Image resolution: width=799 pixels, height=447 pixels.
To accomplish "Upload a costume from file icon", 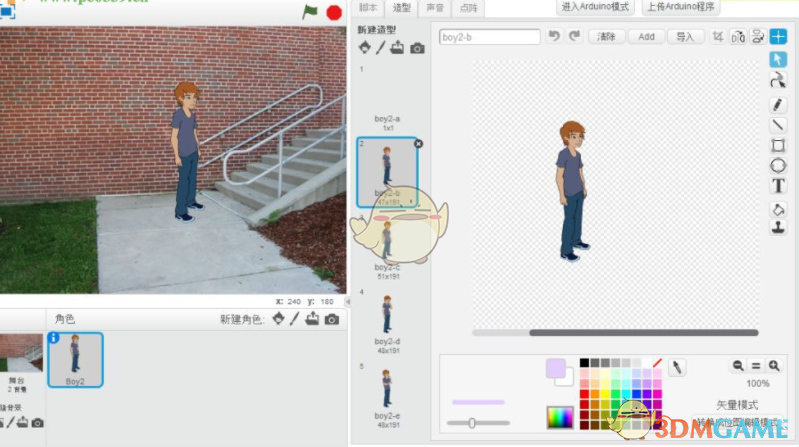I will pos(397,48).
